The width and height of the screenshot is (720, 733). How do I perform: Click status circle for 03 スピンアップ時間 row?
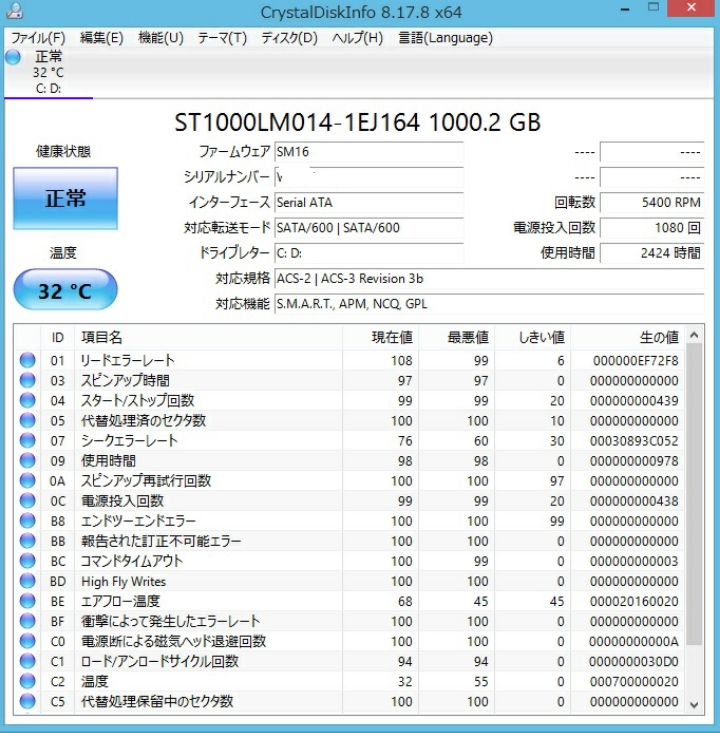point(28,381)
